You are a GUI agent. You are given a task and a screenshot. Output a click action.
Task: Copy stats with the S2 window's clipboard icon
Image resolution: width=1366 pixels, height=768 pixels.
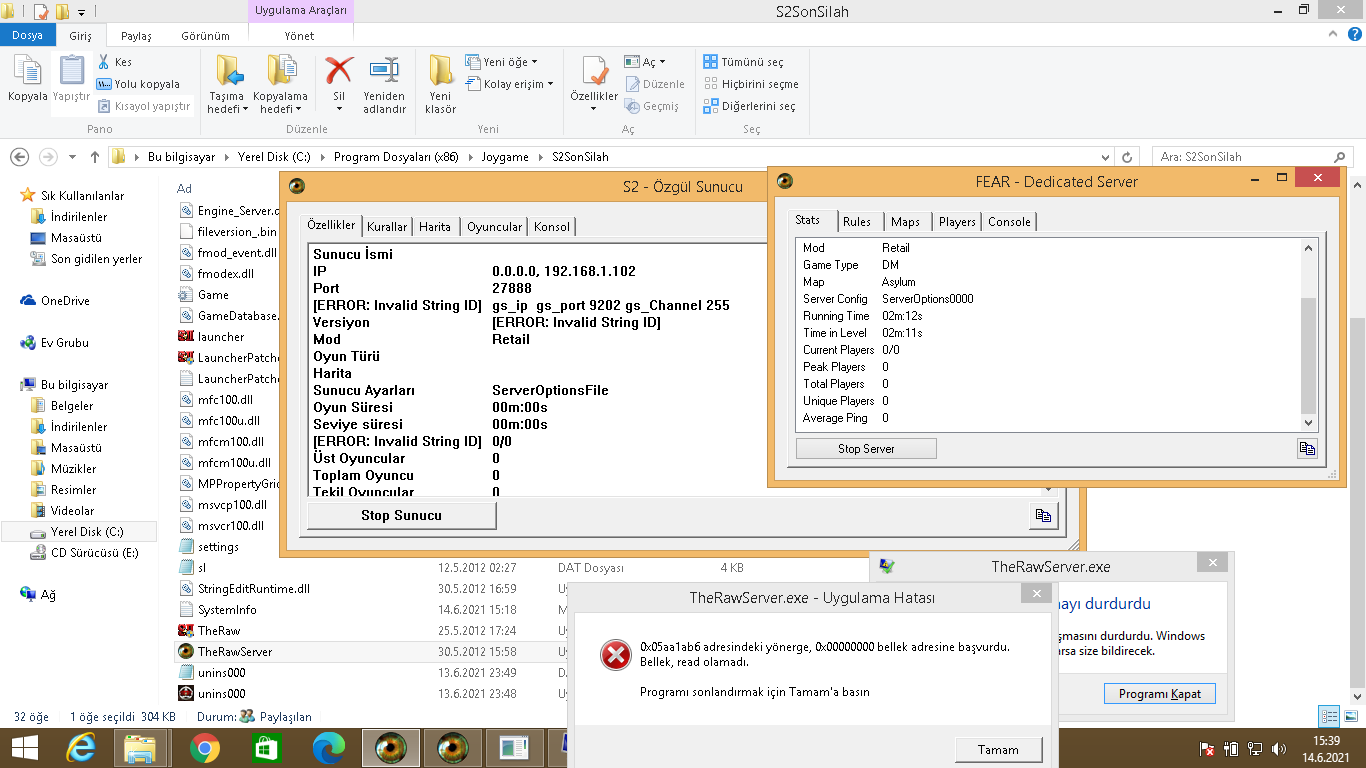1043,515
